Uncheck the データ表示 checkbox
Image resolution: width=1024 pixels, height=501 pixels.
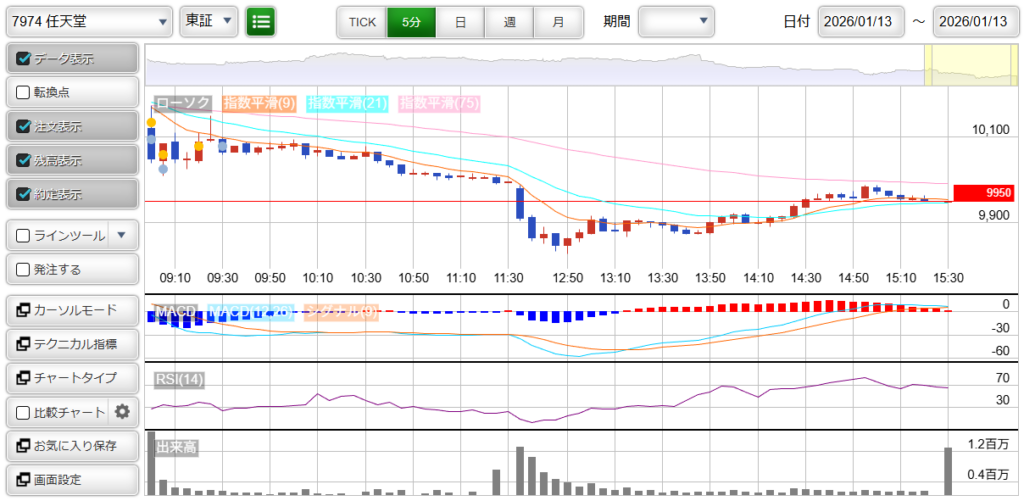pos(24,59)
